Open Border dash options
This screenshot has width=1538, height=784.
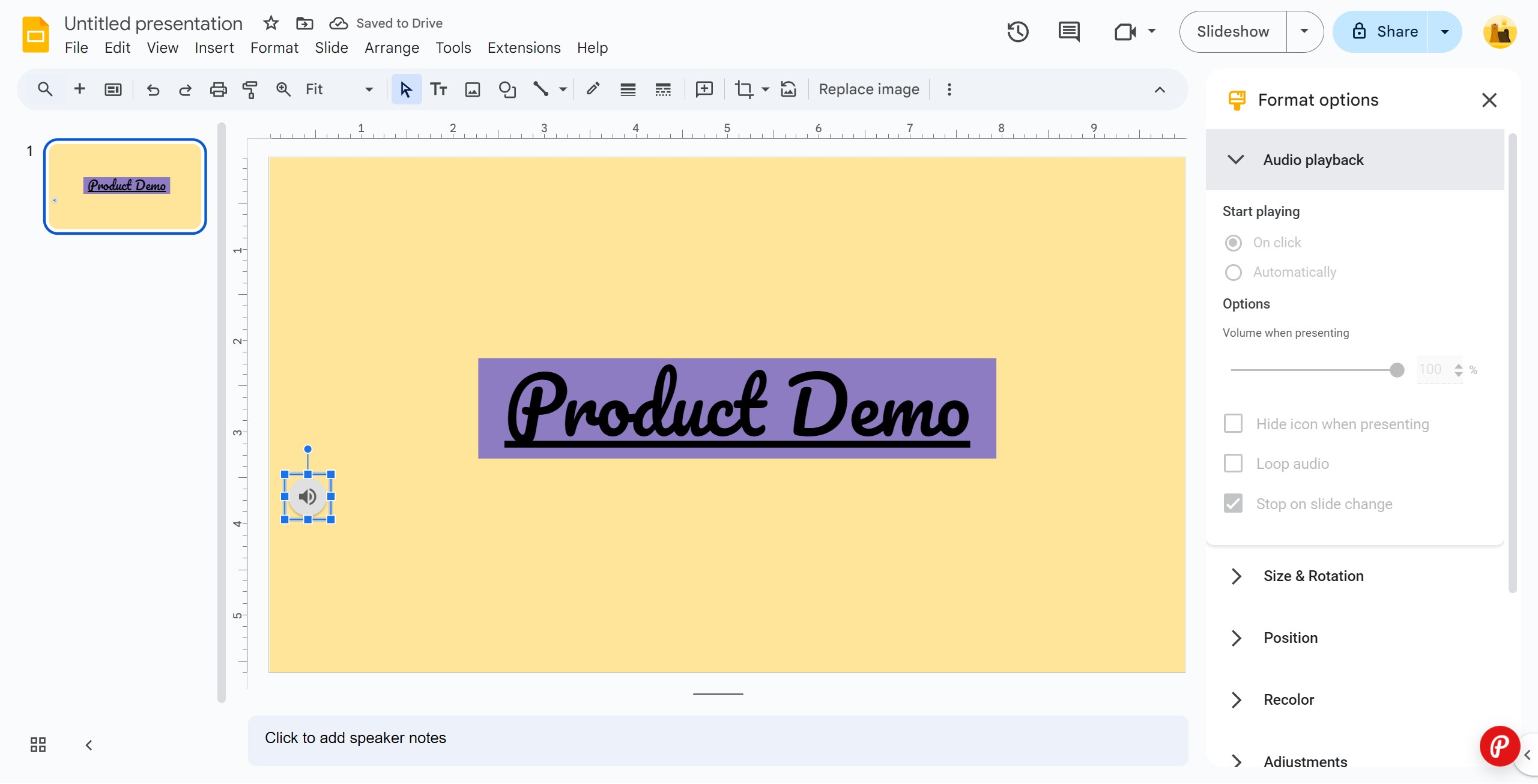click(x=663, y=89)
